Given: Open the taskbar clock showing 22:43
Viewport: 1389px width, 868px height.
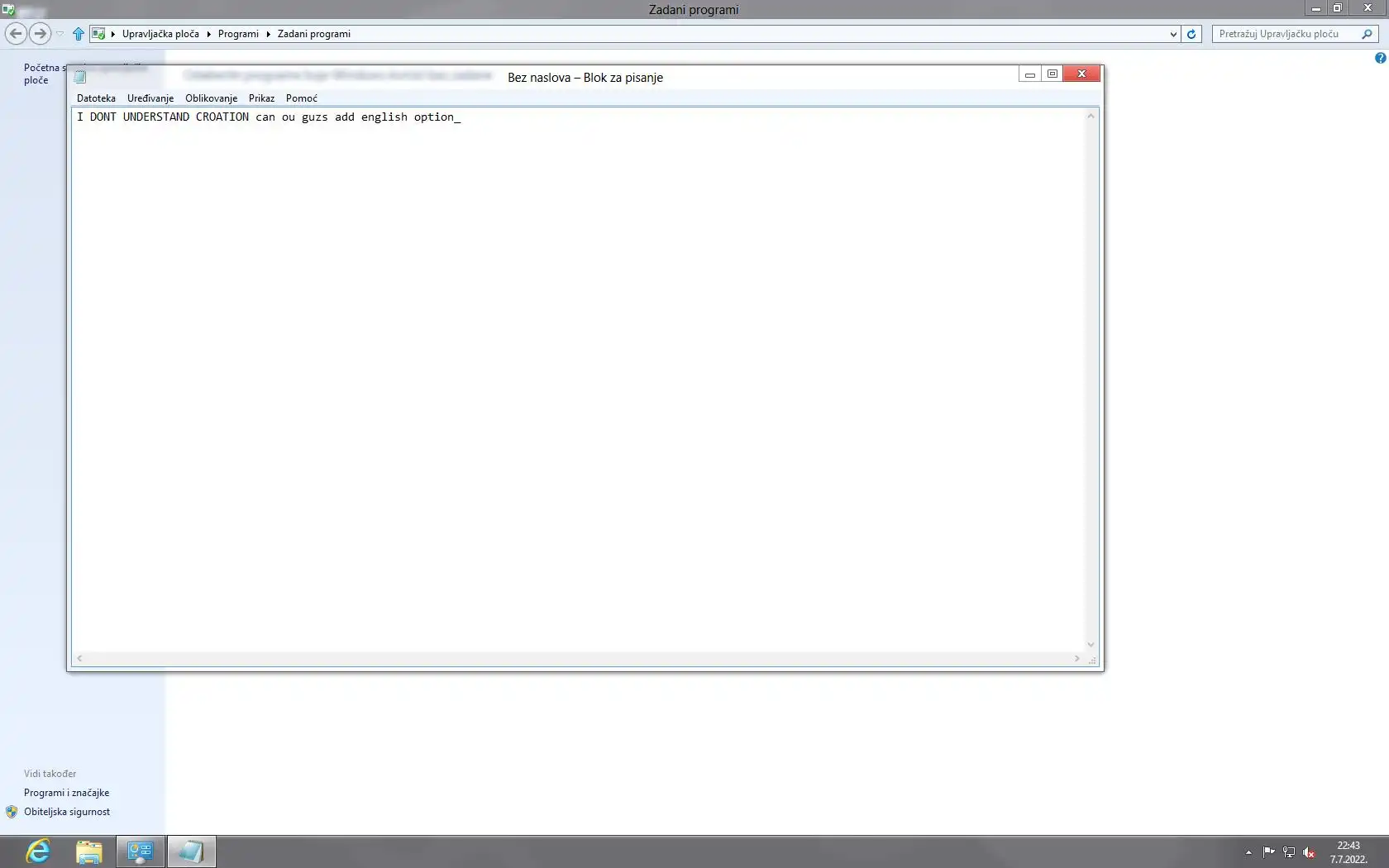Looking at the screenshot, I should click(x=1348, y=852).
